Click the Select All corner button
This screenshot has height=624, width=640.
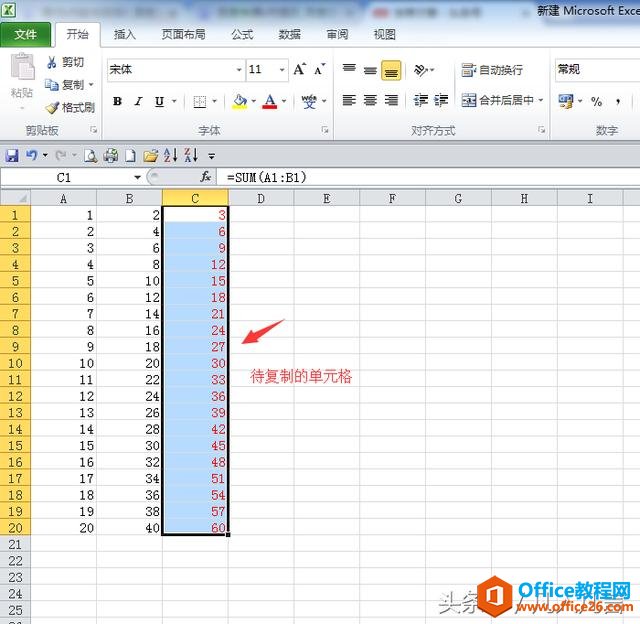(15, 198)
